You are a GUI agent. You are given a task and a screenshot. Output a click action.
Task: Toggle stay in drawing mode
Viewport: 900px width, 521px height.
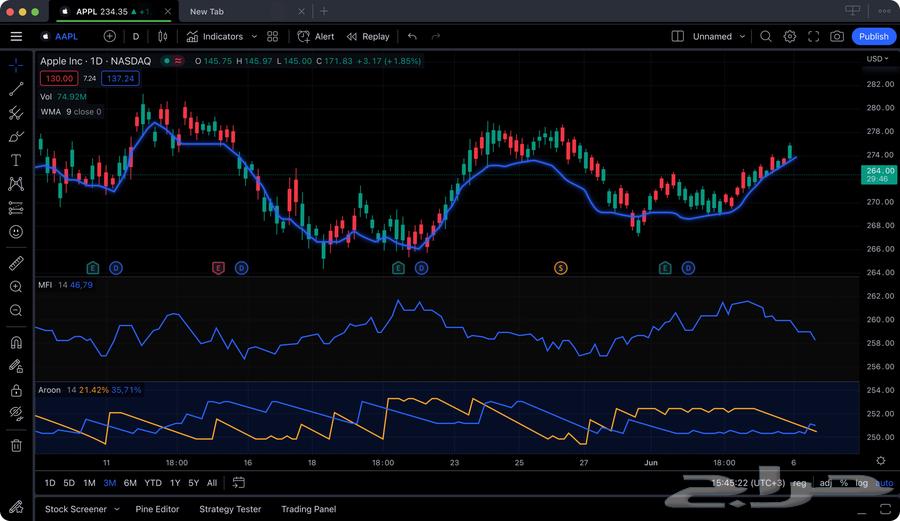tap(16, 366)
